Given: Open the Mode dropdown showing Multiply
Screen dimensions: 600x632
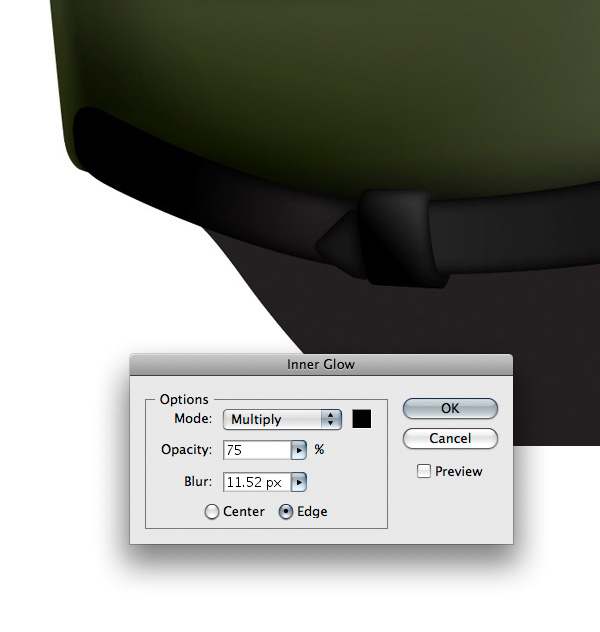Looking at the screenshot, I should 282,419.
